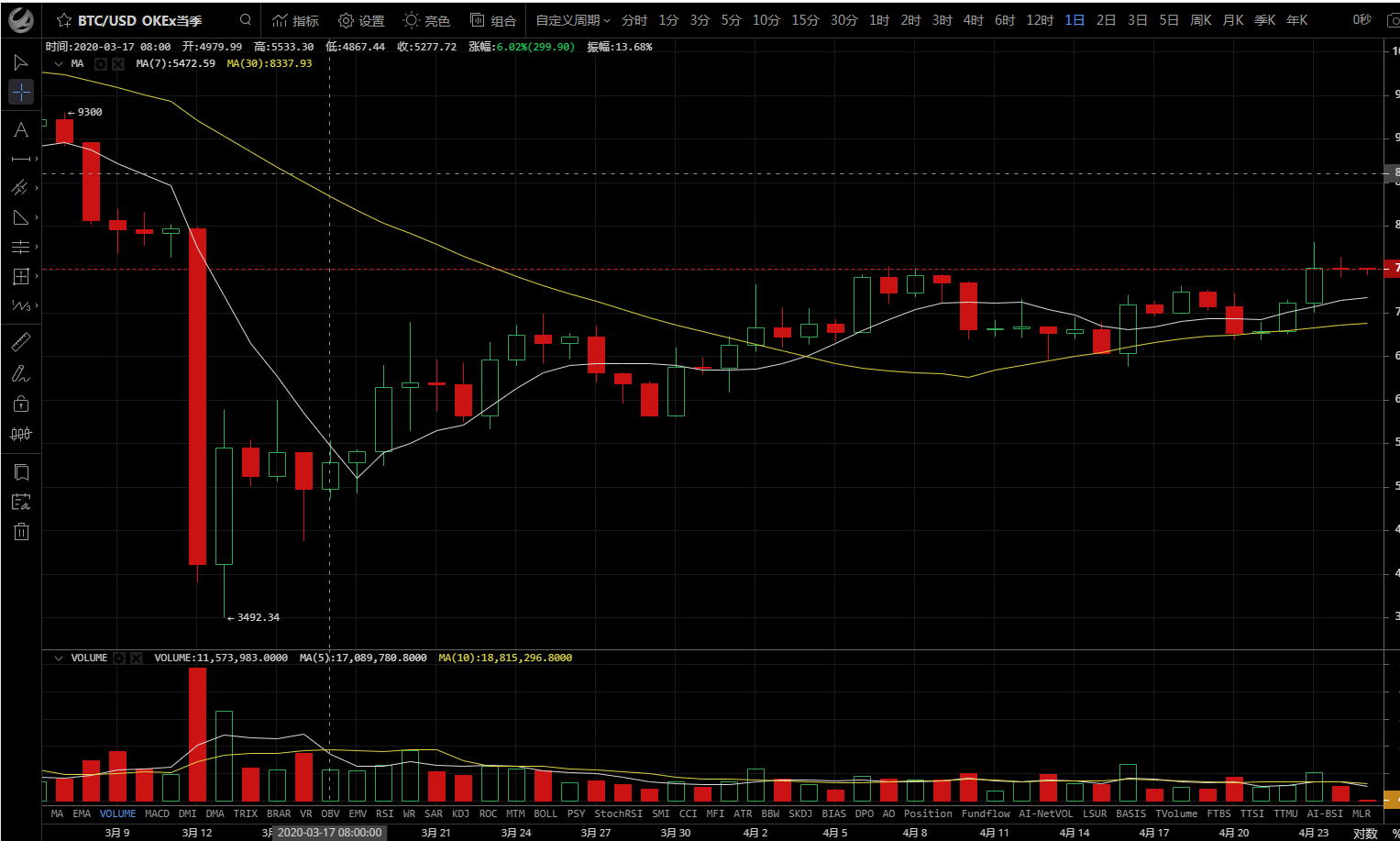
Task: Switch sub-indicator to KDJ
Action: point(460,813)
